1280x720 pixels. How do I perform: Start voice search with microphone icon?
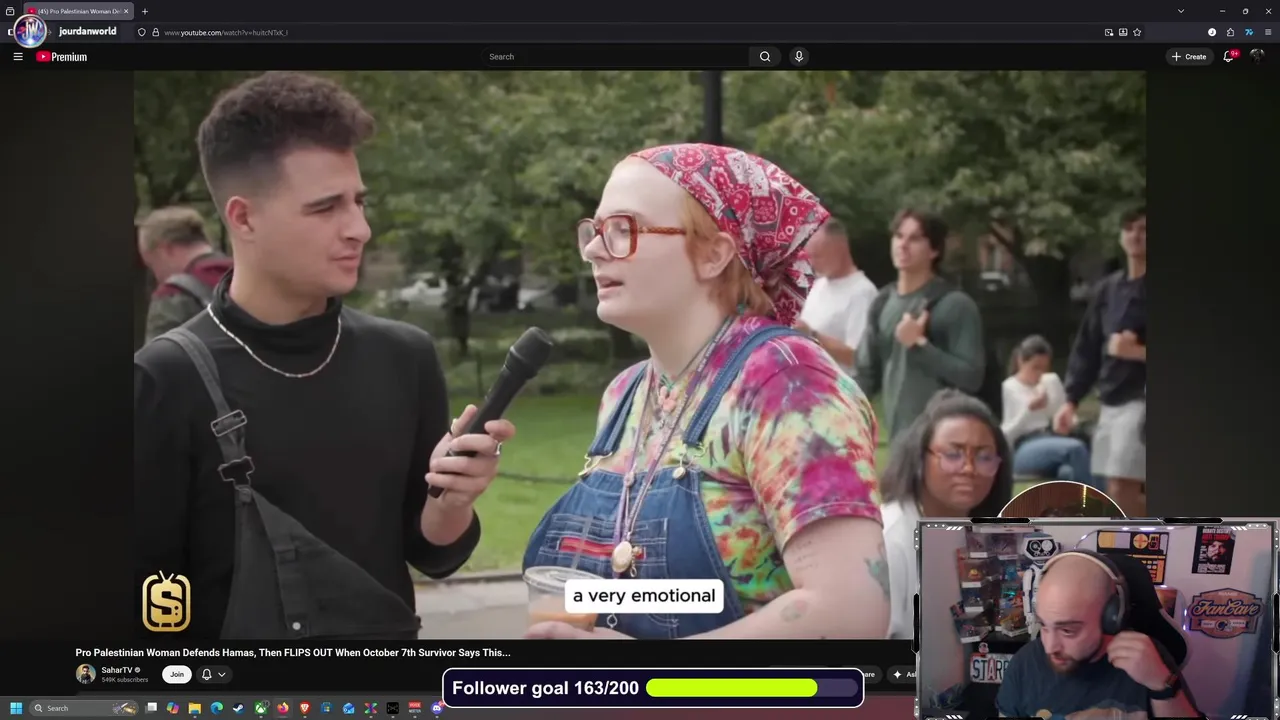click(x=798, y=57)
